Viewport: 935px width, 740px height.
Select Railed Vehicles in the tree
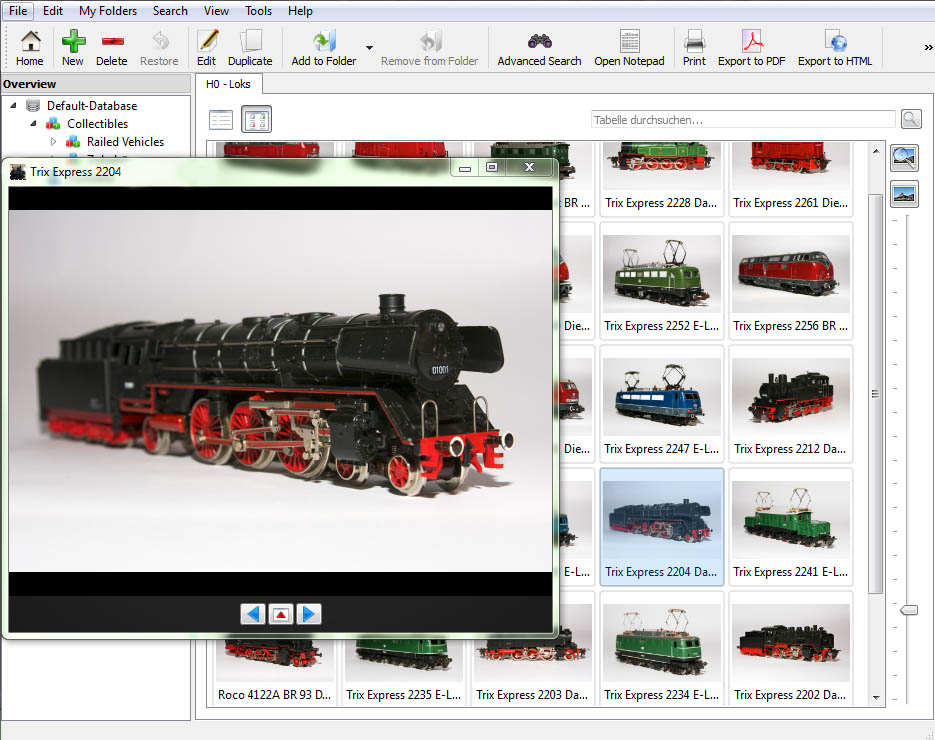(125, 141)
